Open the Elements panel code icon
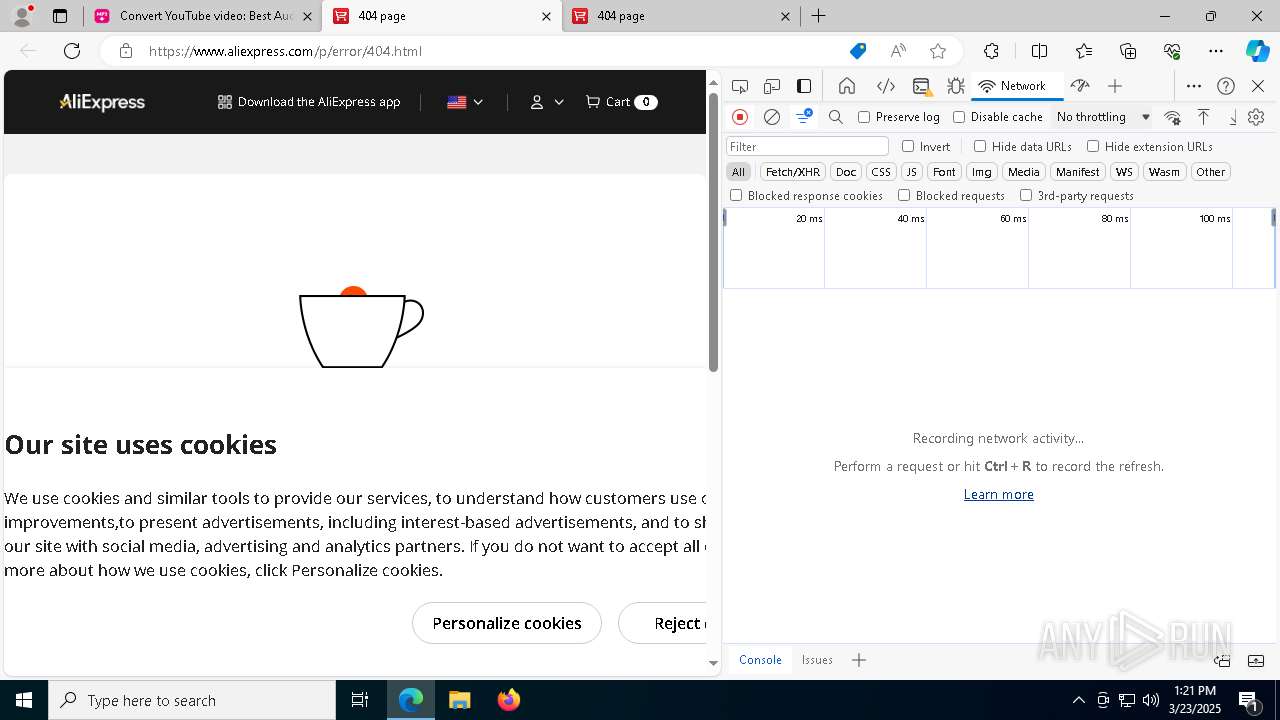 [885, 86]
